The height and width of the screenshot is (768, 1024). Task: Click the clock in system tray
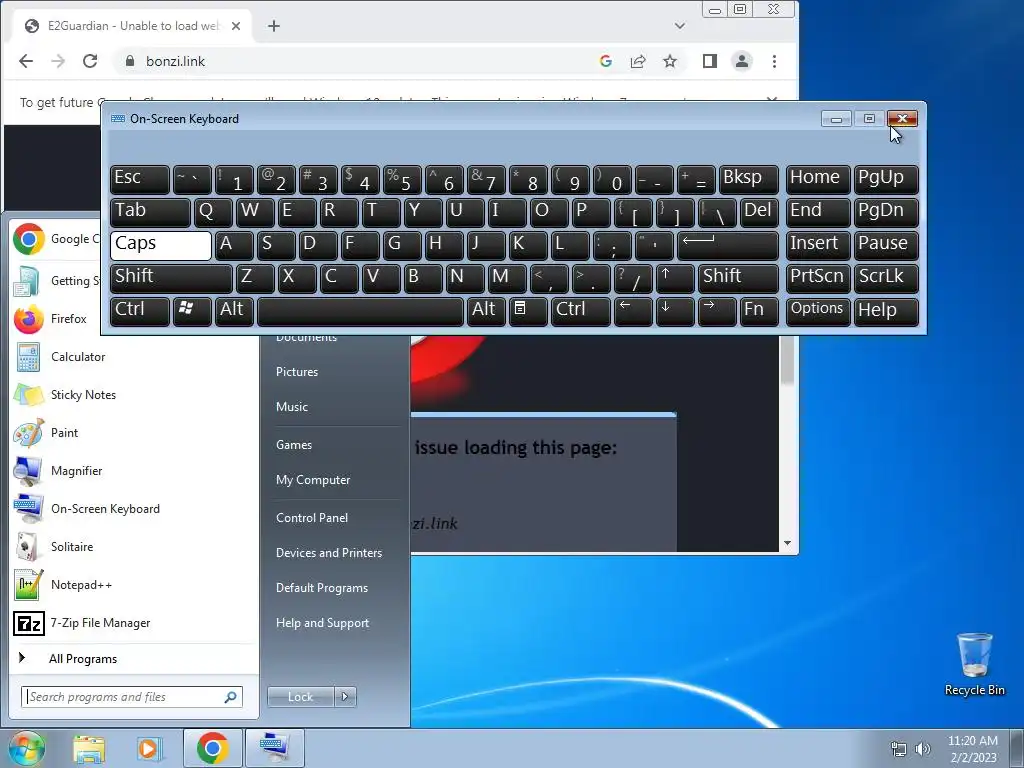[x=973, y=748]
